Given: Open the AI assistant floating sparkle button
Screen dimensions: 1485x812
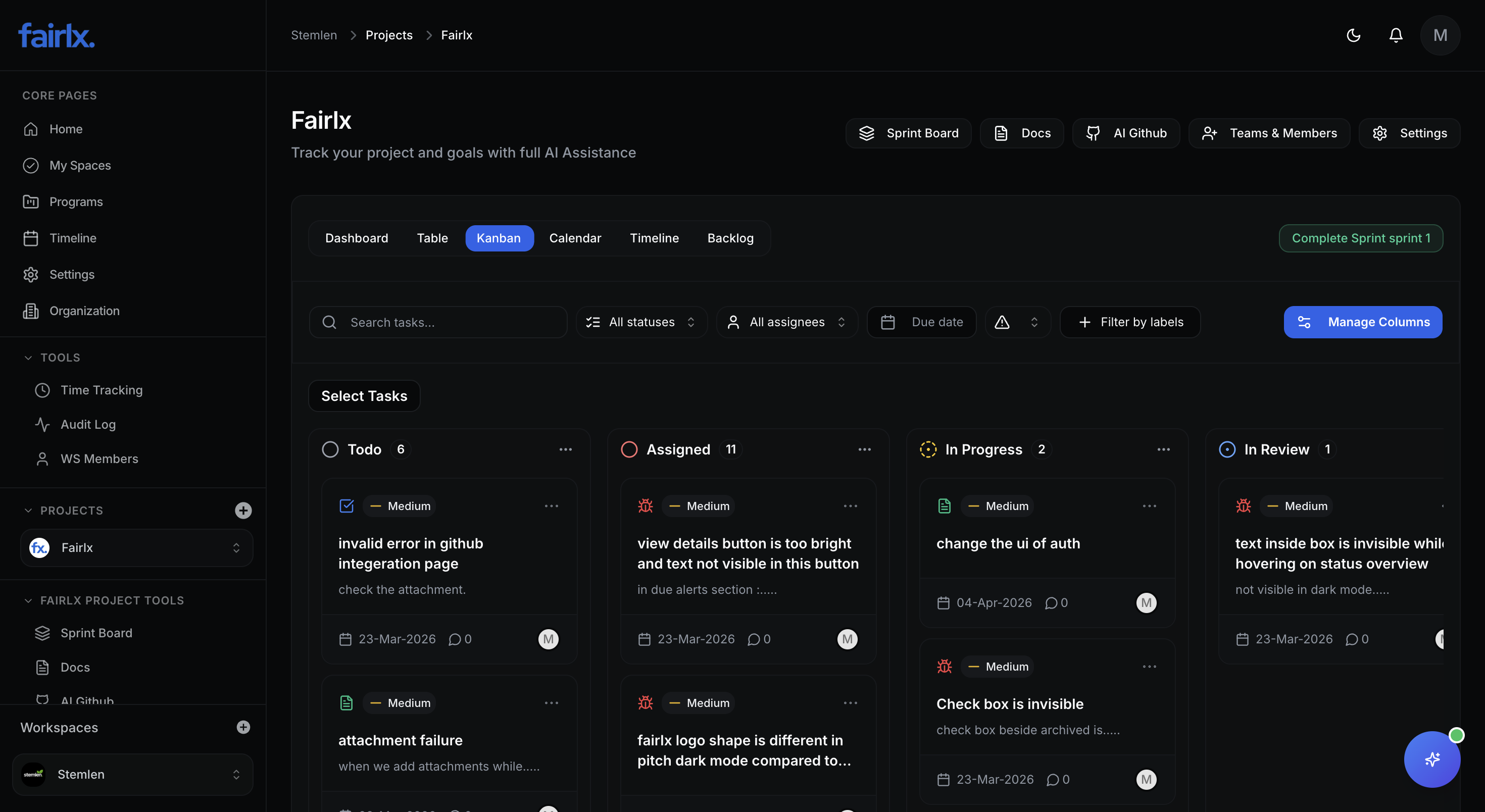Looking at the screenshot, I should [x=1432, y=759].
